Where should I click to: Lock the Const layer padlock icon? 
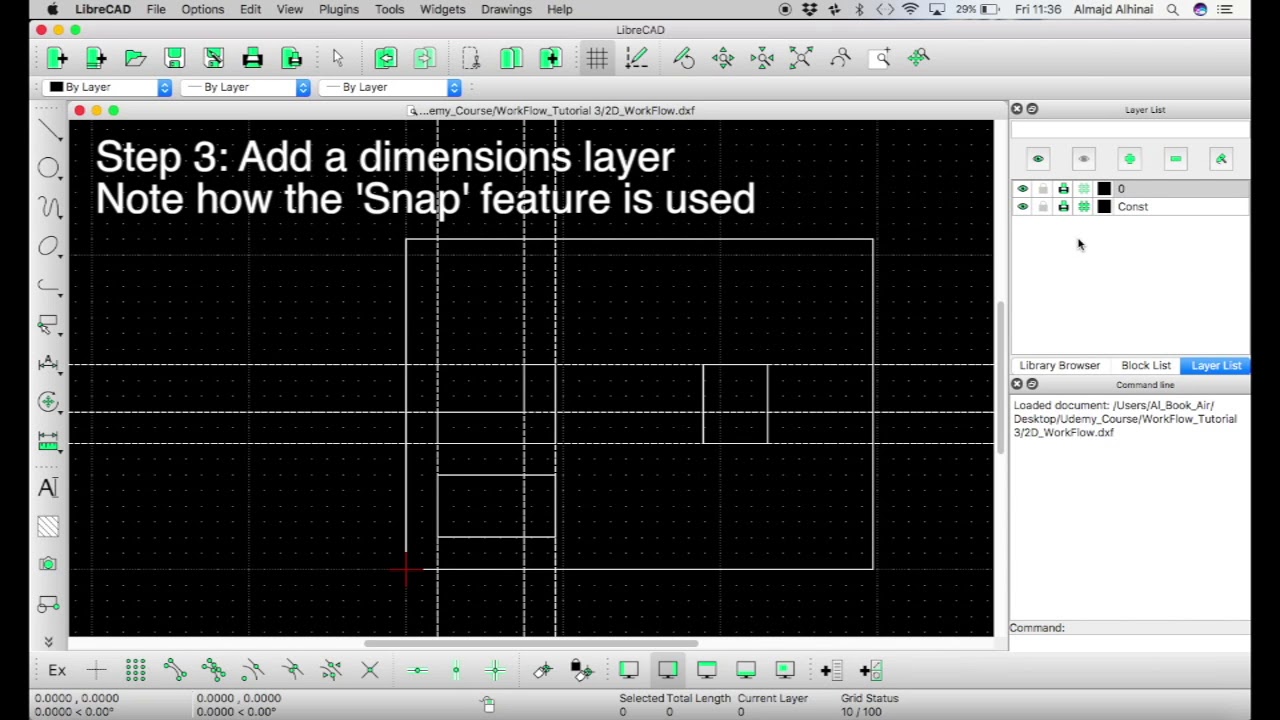tap(1043, 207)
